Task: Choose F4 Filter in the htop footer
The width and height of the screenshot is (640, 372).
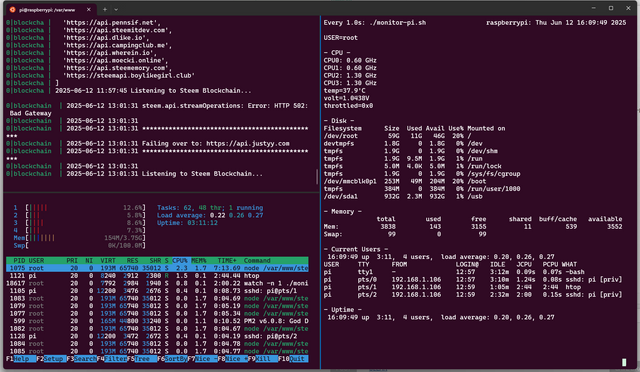Action: click(x=112, y=359)
